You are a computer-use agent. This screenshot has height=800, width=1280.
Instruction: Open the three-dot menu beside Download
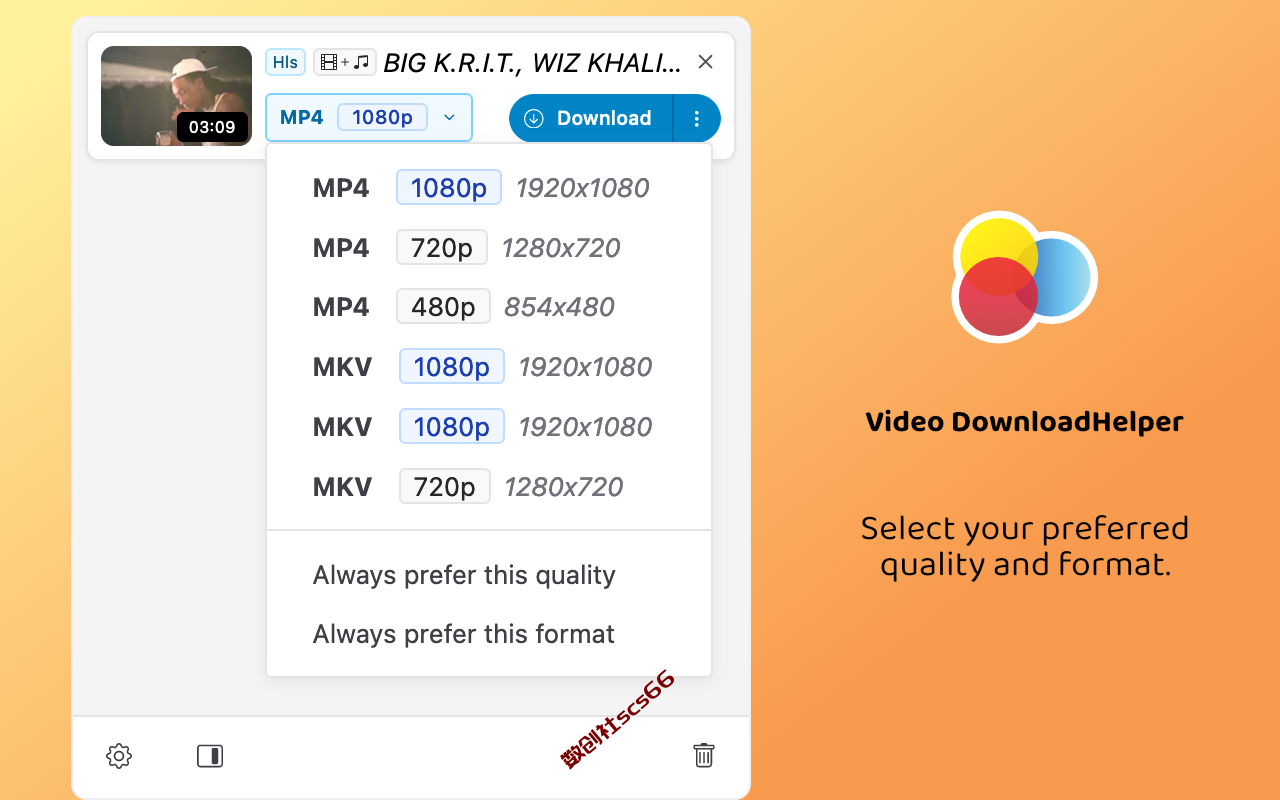click(697, 118)
